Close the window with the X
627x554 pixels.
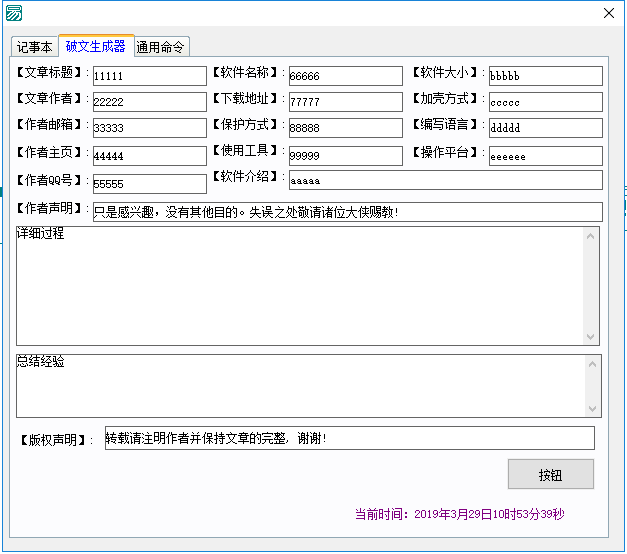click(x=609, y=13)
